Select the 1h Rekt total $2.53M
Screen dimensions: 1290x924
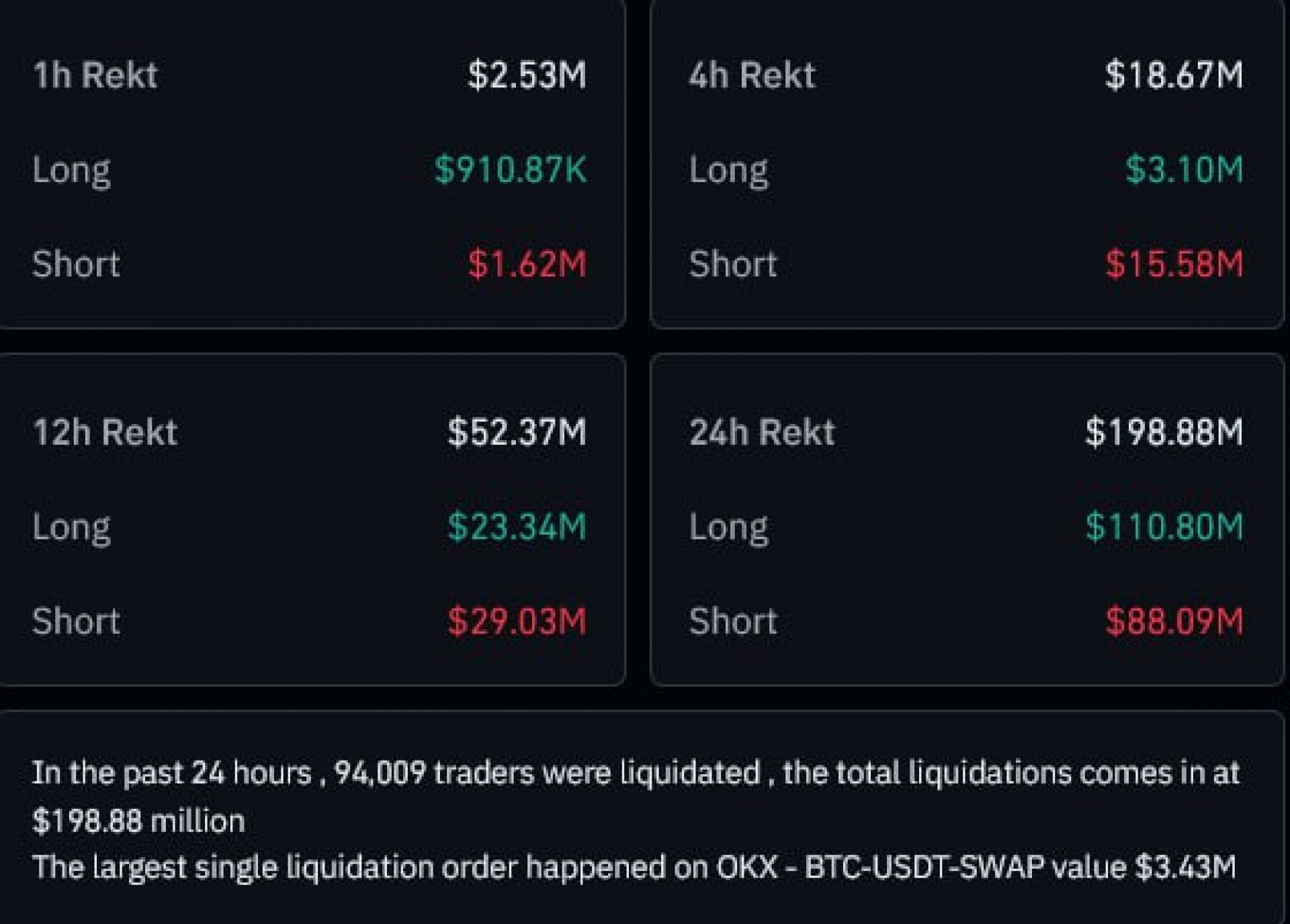527,75
